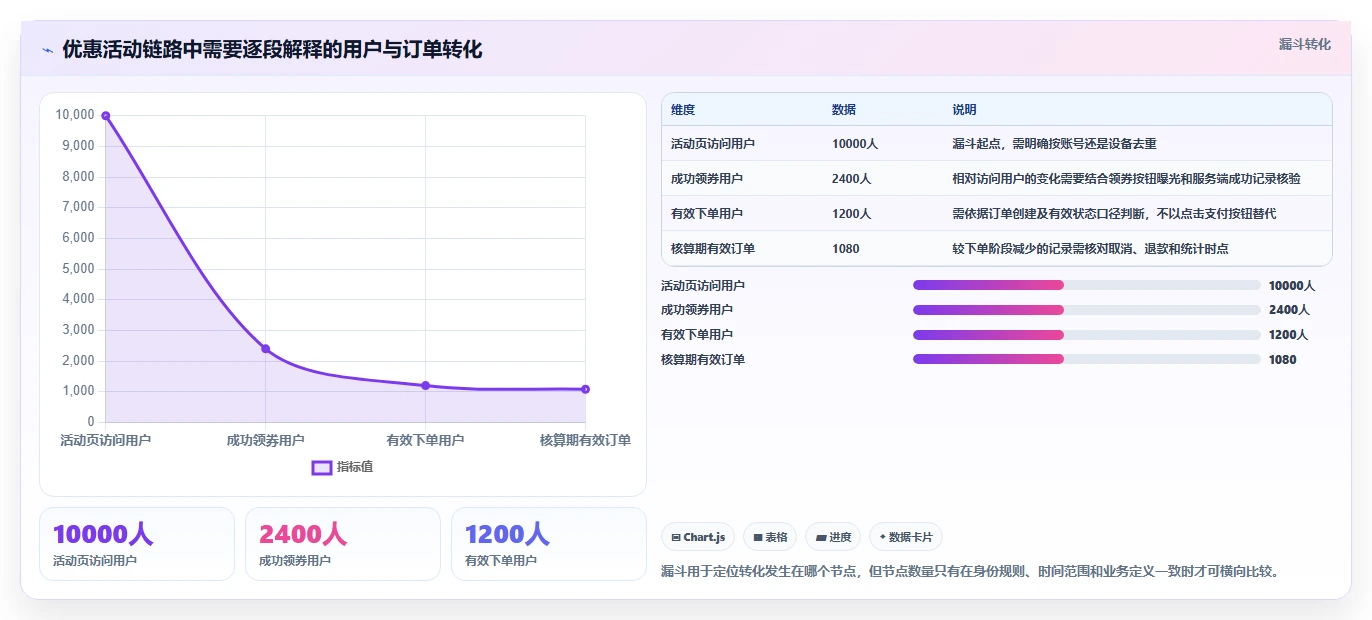Click the 说明 column header
This screenshot has height=620, width=1372.
tap(1137, 110)
